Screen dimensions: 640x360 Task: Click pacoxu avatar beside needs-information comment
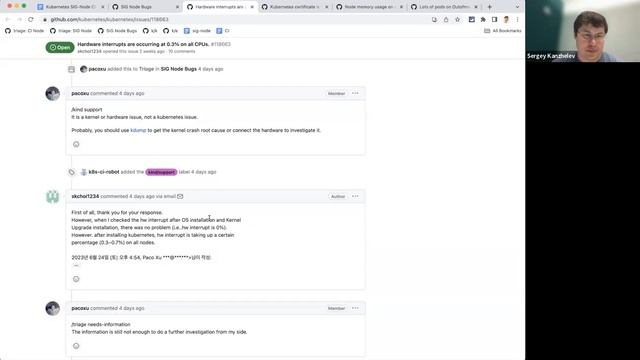pyautogui.click(x=53, y=308)
